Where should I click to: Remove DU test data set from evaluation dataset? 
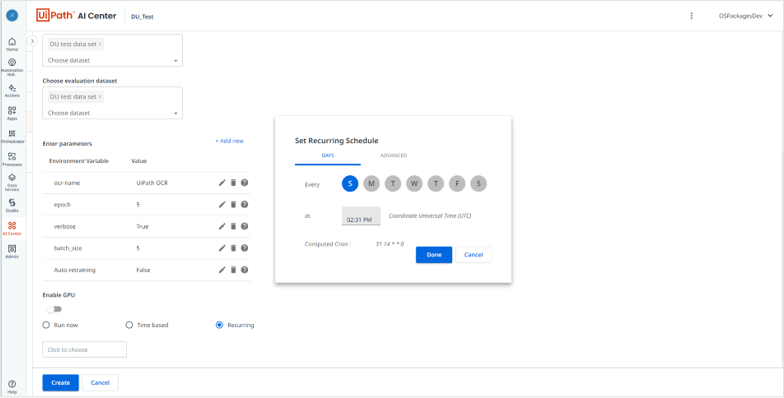tap(100, 97)
